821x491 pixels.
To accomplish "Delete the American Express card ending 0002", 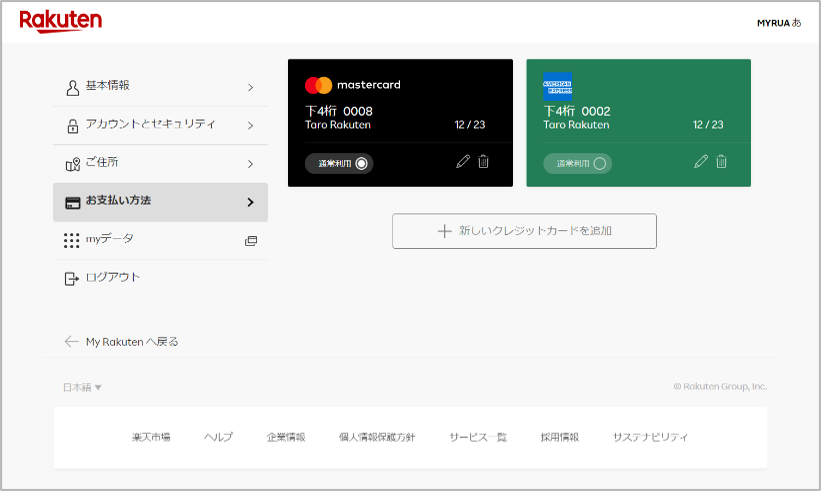I will 722,162.
